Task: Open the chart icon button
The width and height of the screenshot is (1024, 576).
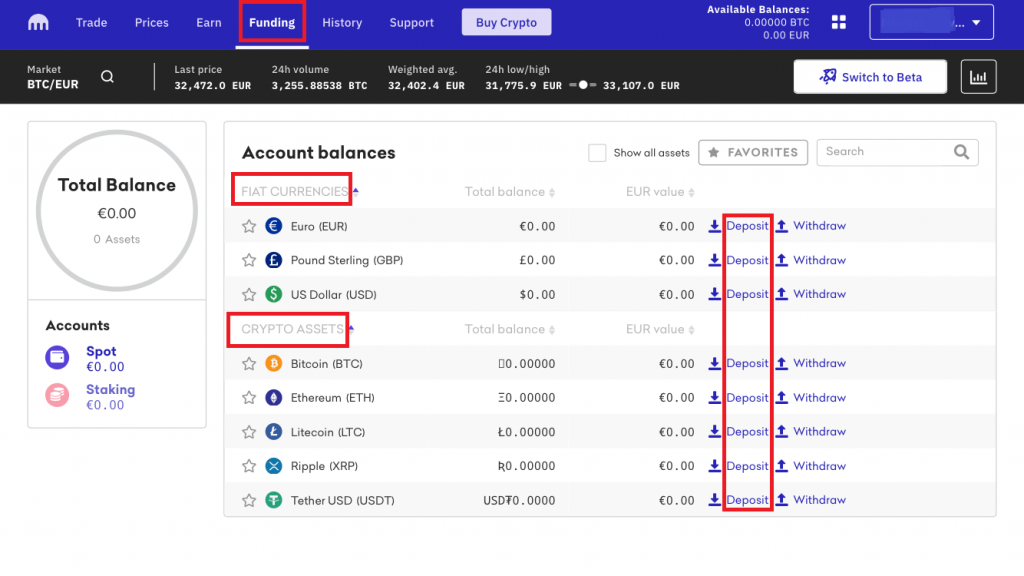Action: pos(978,77)
